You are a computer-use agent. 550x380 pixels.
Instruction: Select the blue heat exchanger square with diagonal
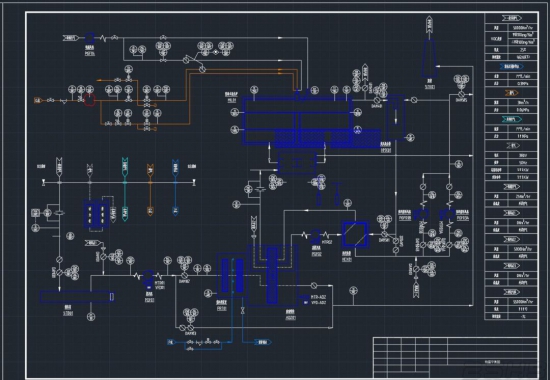(355, 234)
